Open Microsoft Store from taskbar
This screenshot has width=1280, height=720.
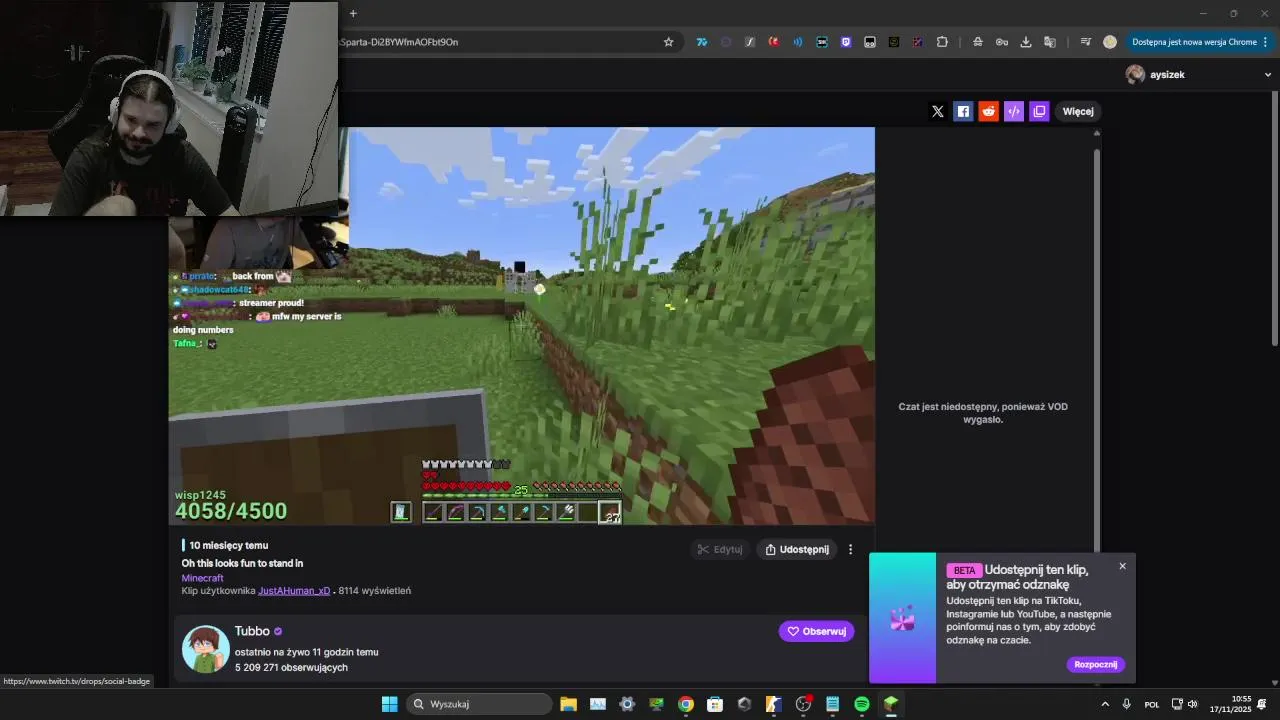tap(715, 704)
